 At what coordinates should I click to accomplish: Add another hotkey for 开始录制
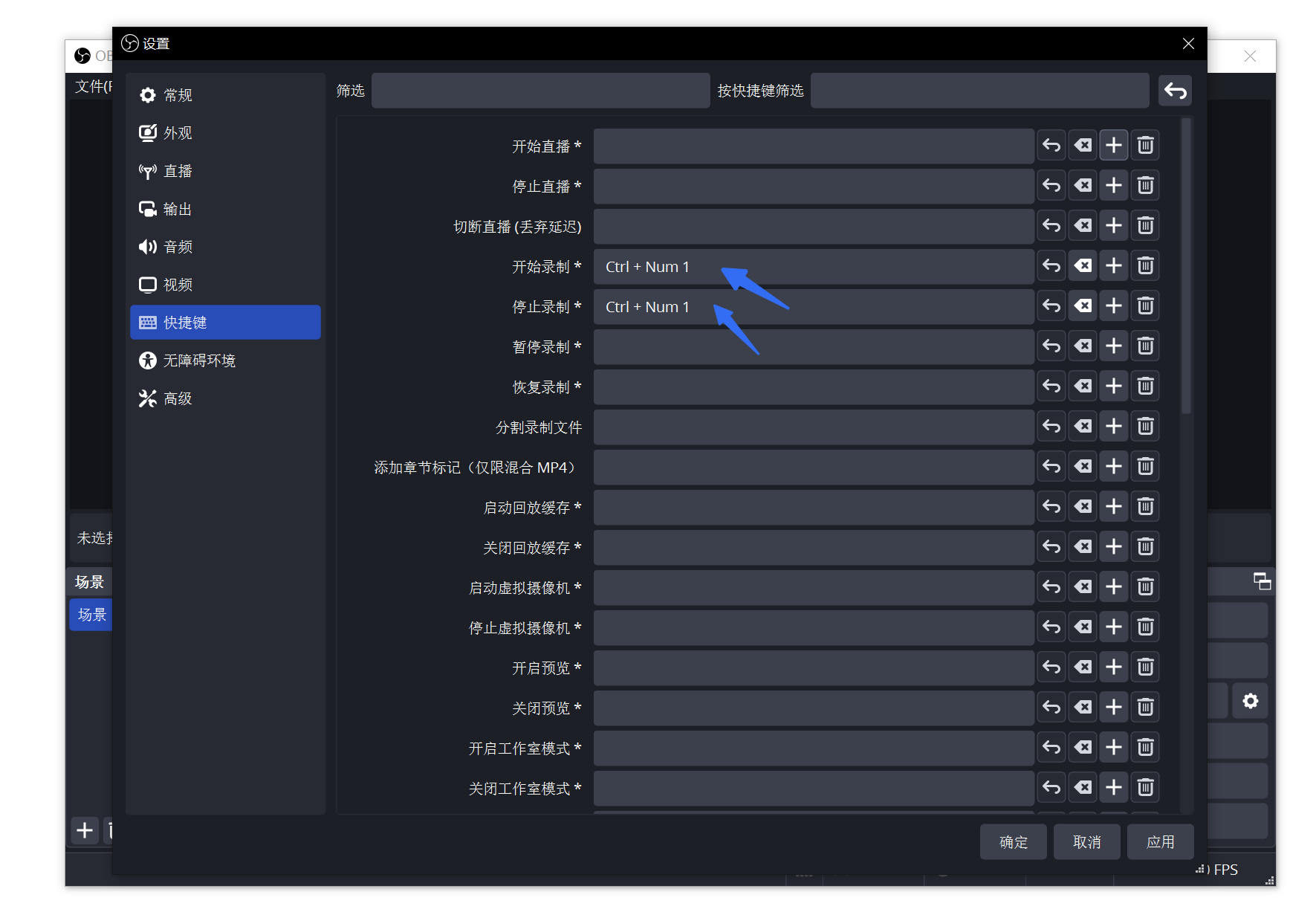tap(1114, 266)
